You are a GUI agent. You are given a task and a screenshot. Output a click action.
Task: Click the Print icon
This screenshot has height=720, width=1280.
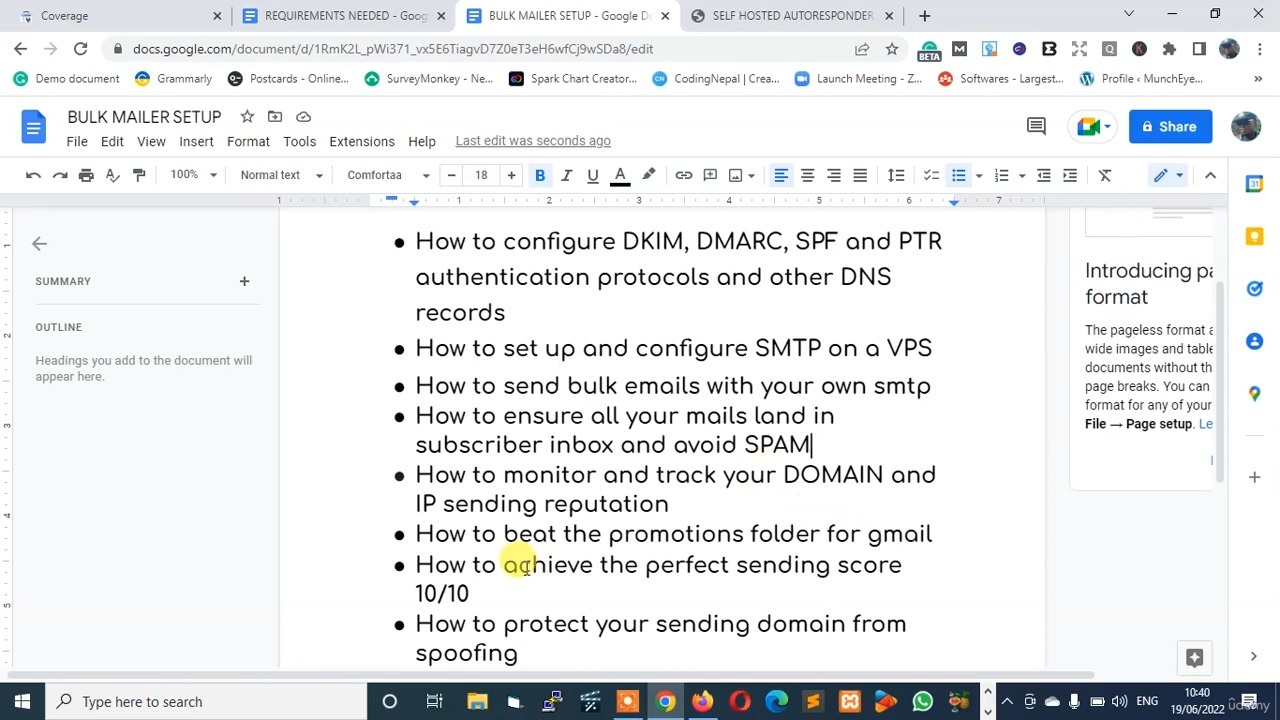click(86, 175)
